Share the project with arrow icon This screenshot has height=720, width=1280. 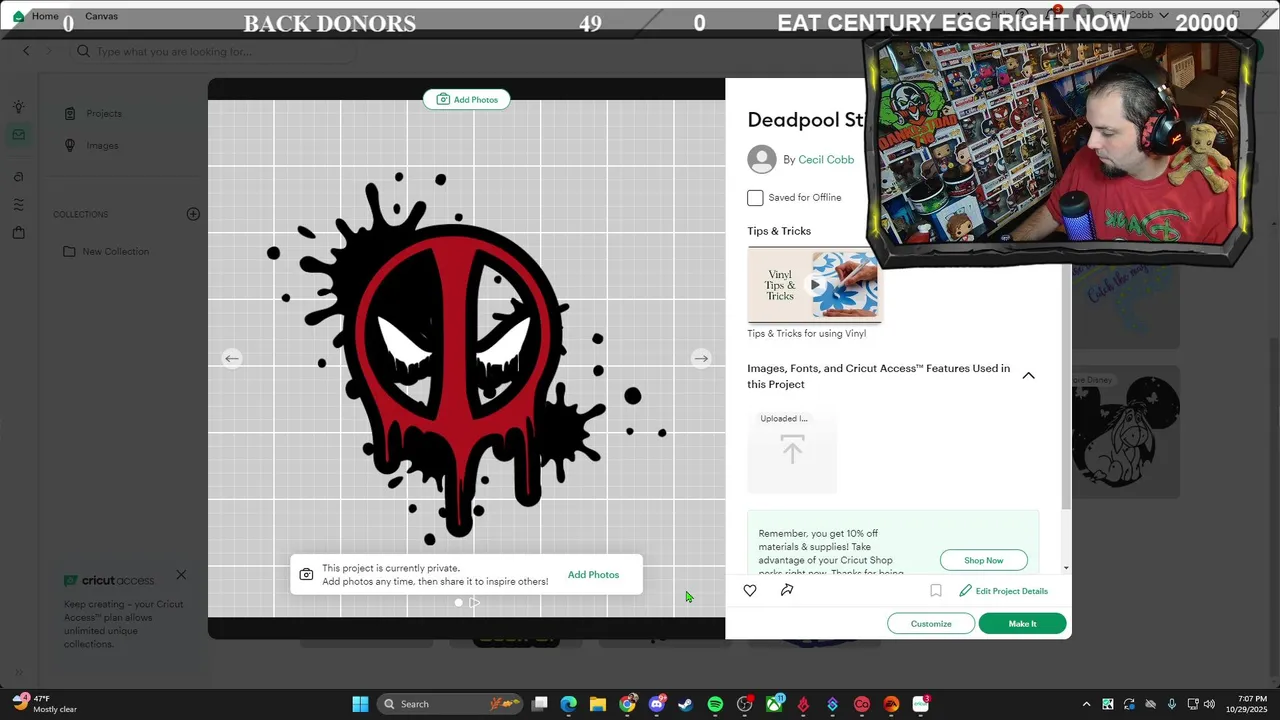pyautogui.click(x=787, y=590)
